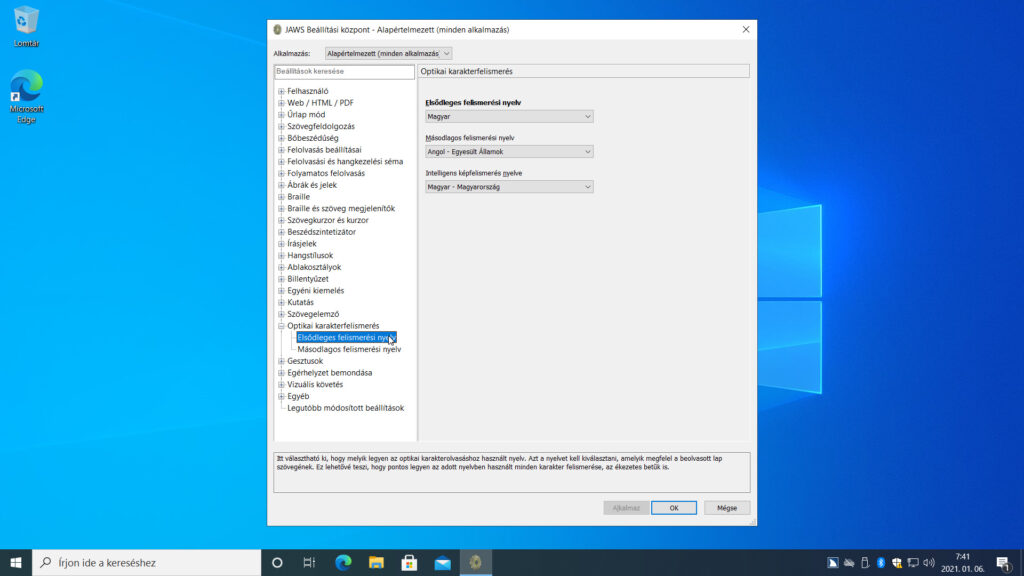The height and width of the screenshot is (576, 1024).
Task: Click the Alkalmaz button
Action: coord(626,507)
